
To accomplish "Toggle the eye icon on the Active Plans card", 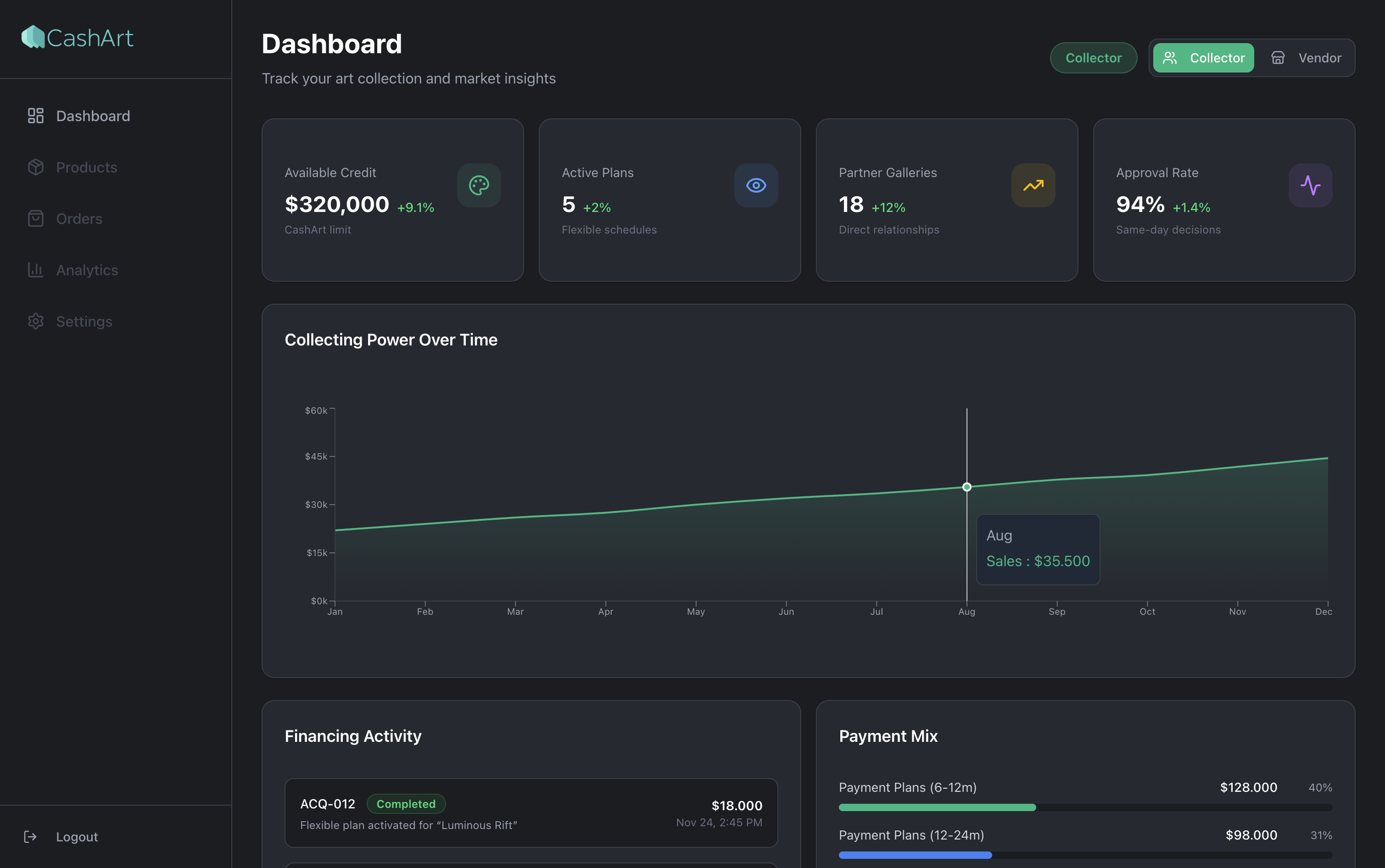I will coord(756,185).
